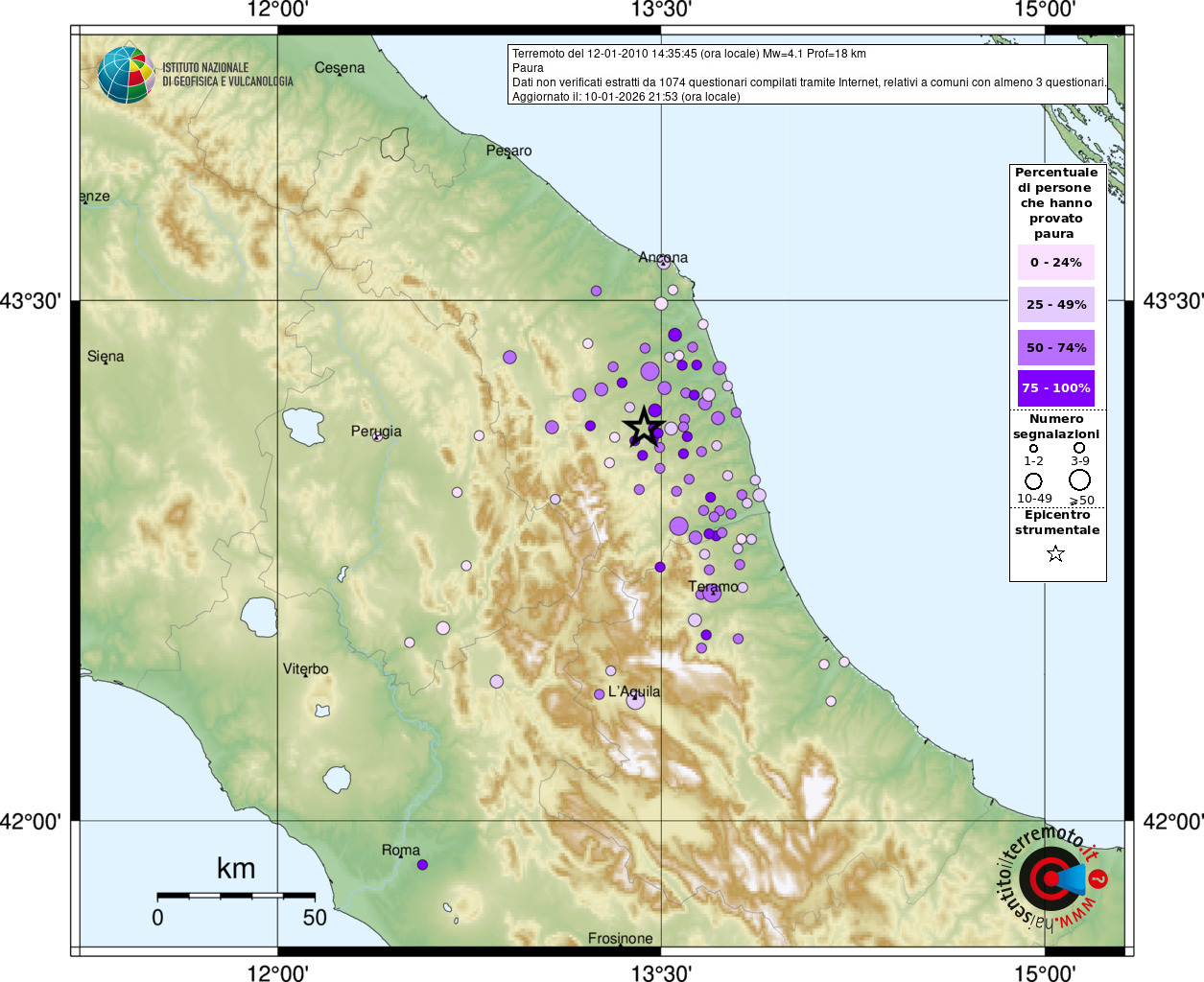
Task: Click the 10-49 reports legend circle
Action: pyautogui.click(x=1033, y=481)
